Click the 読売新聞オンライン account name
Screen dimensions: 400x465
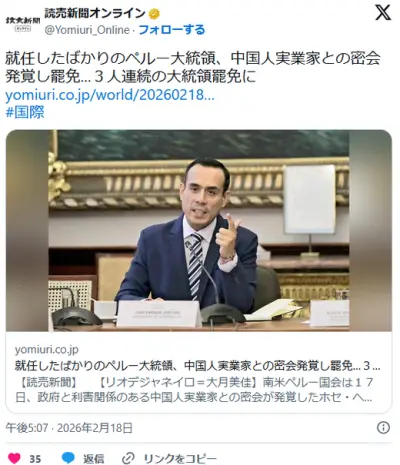[95, 14]
